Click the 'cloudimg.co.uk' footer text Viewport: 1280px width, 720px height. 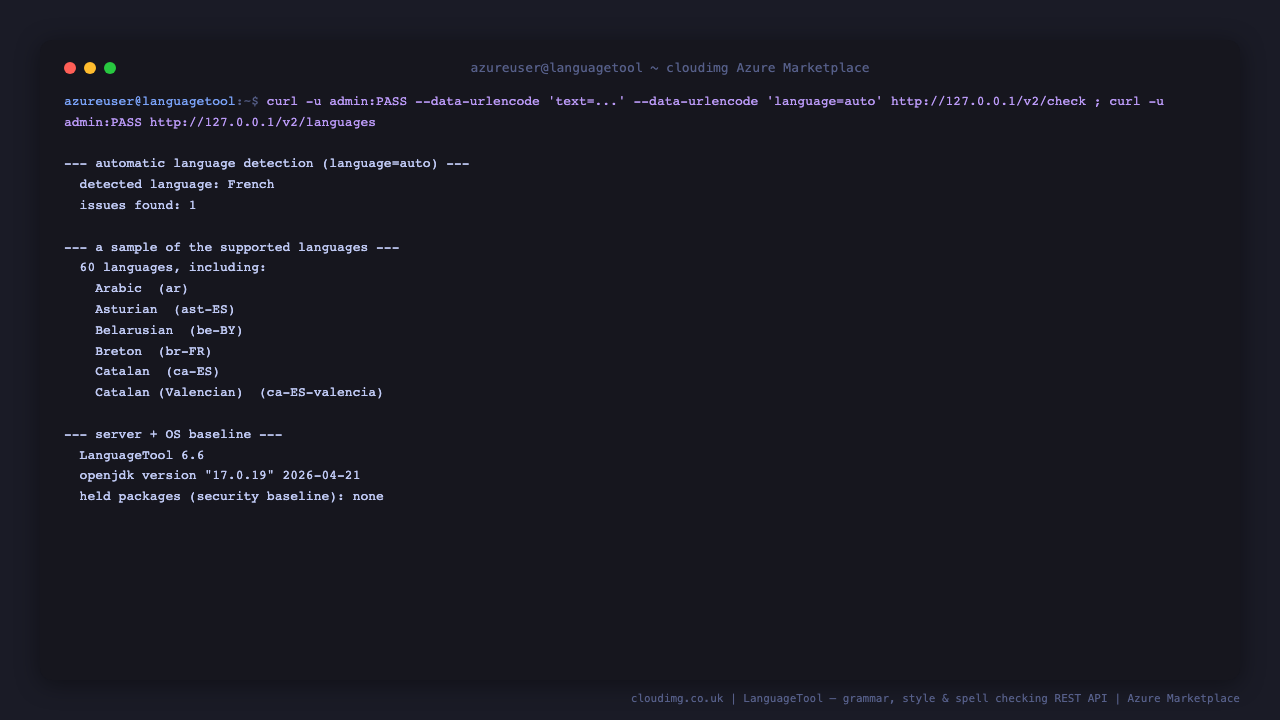pos(677,698)
